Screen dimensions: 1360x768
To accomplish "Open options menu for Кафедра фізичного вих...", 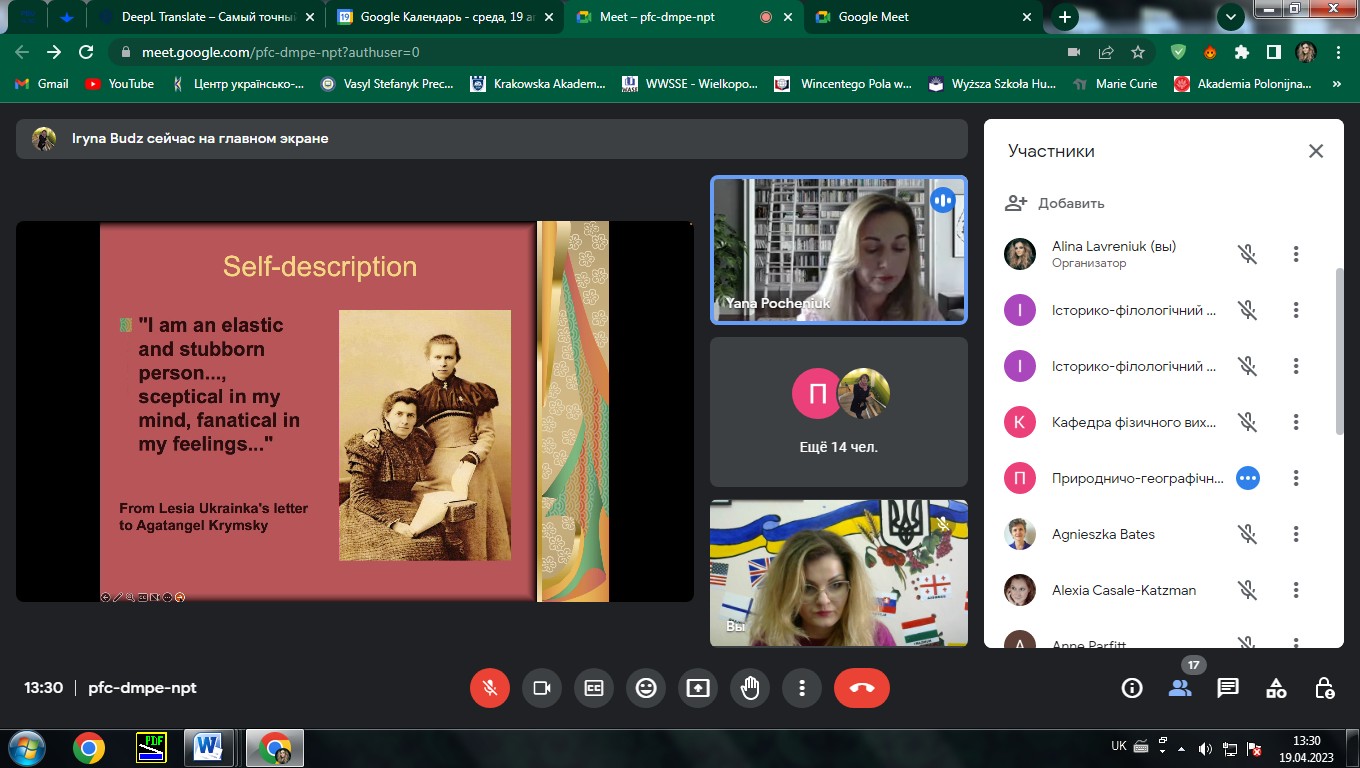I will [1296, 422].
